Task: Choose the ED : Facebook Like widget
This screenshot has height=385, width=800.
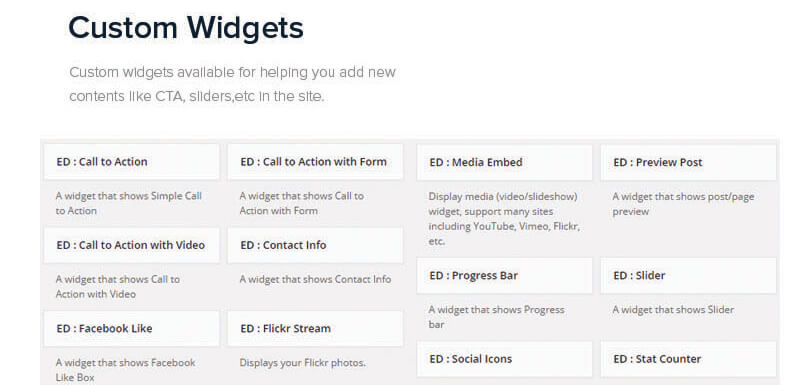Action: (x=132, y=329)
